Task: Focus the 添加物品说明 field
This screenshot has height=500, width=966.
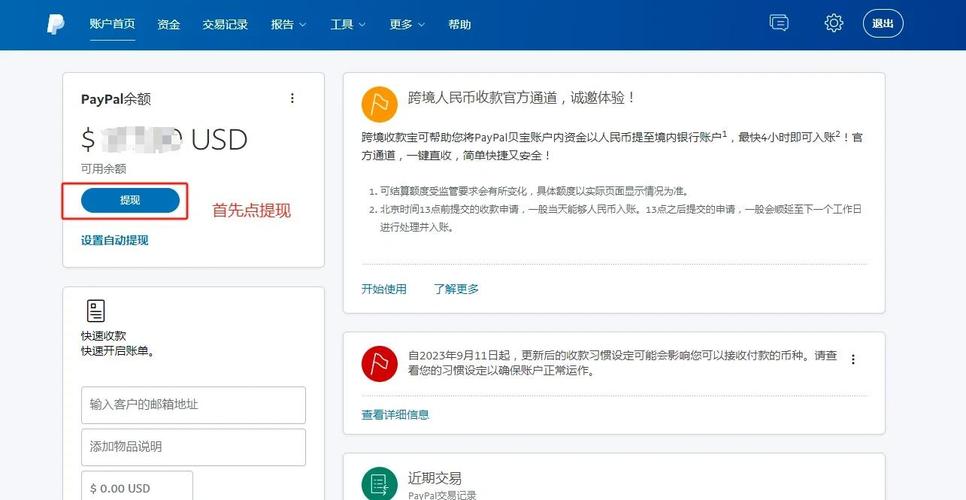Action: tap(193, 447)
